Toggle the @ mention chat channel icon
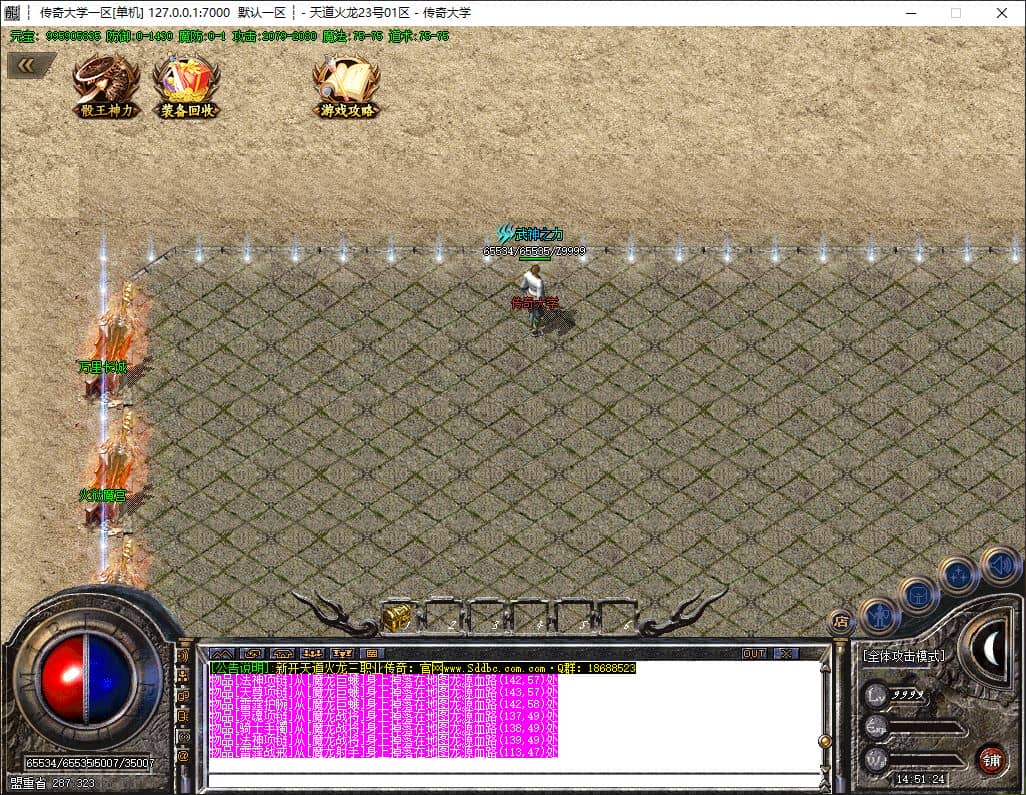This screenshot has width=1026, height=795. tap(184, 756)
